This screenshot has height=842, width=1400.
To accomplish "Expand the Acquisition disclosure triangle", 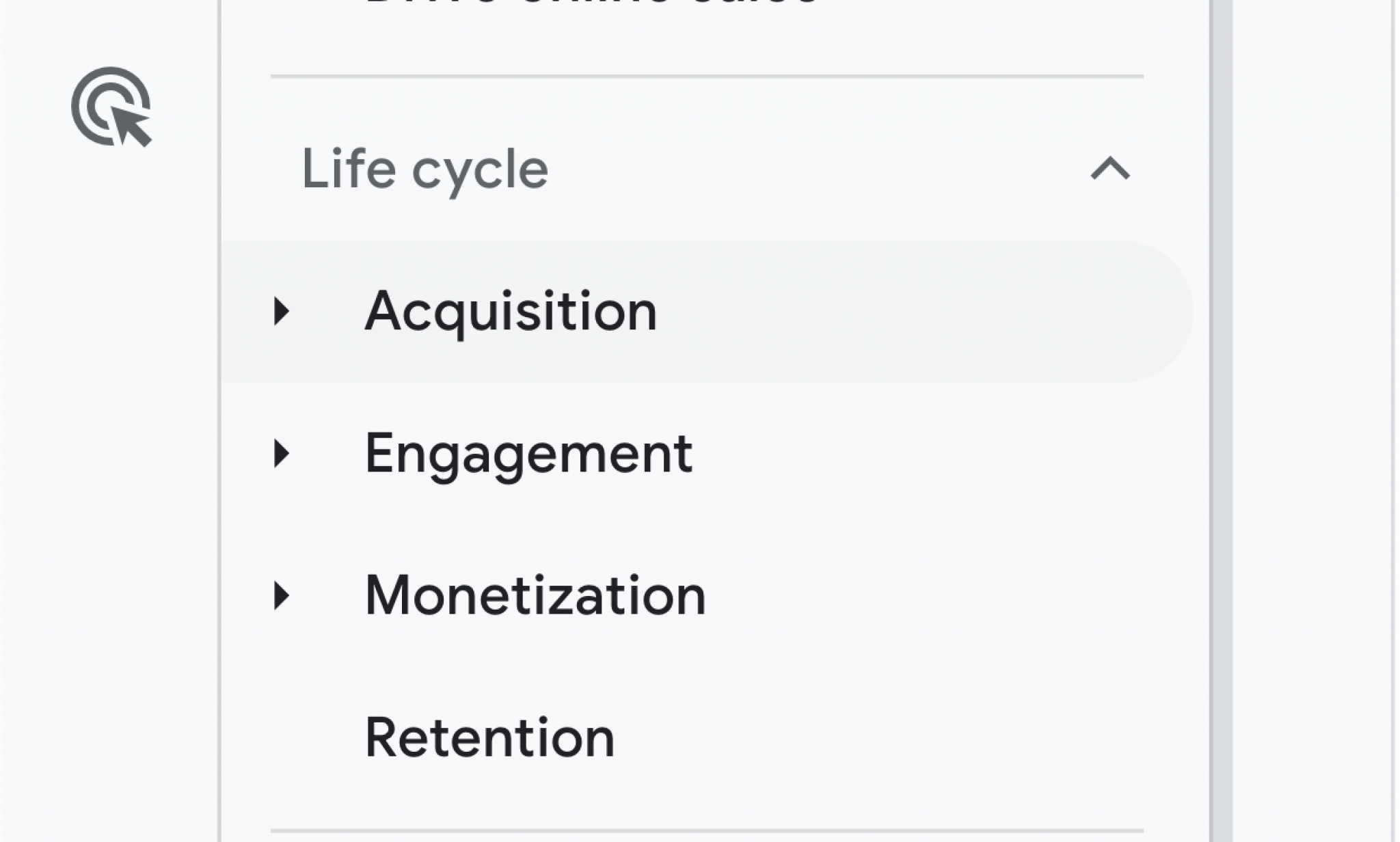I will (281, 311).
